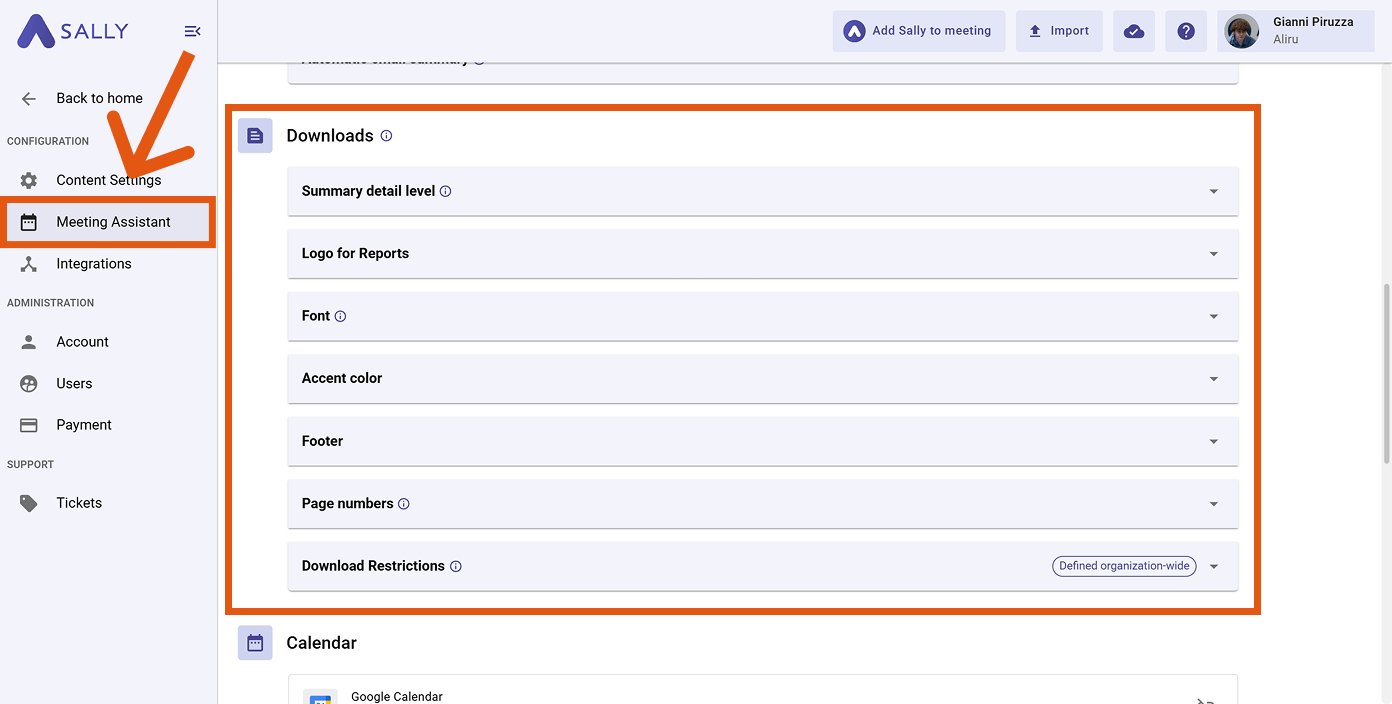Open Content Settings in sidebar
1392x704 pixels.
click(108, 180)
